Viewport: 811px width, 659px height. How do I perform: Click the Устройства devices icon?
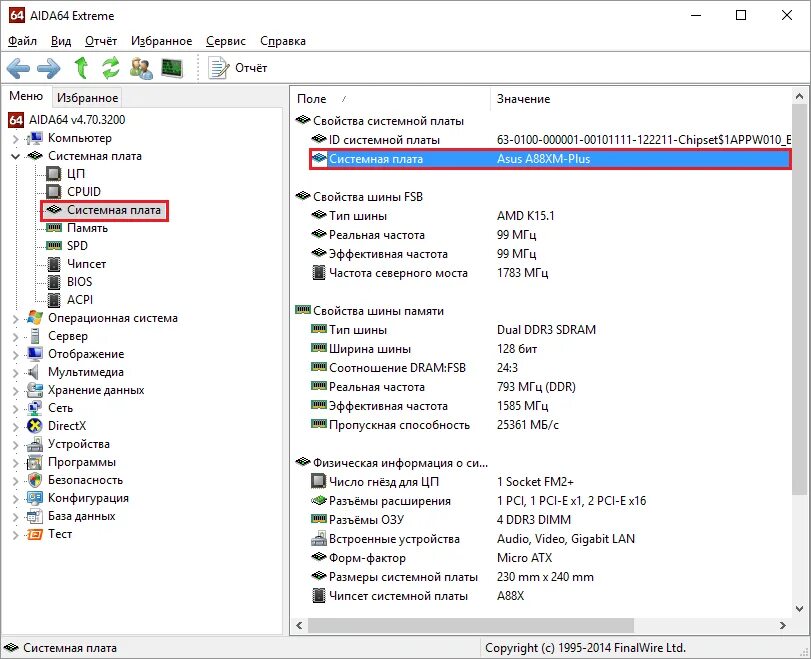[35, 444]
